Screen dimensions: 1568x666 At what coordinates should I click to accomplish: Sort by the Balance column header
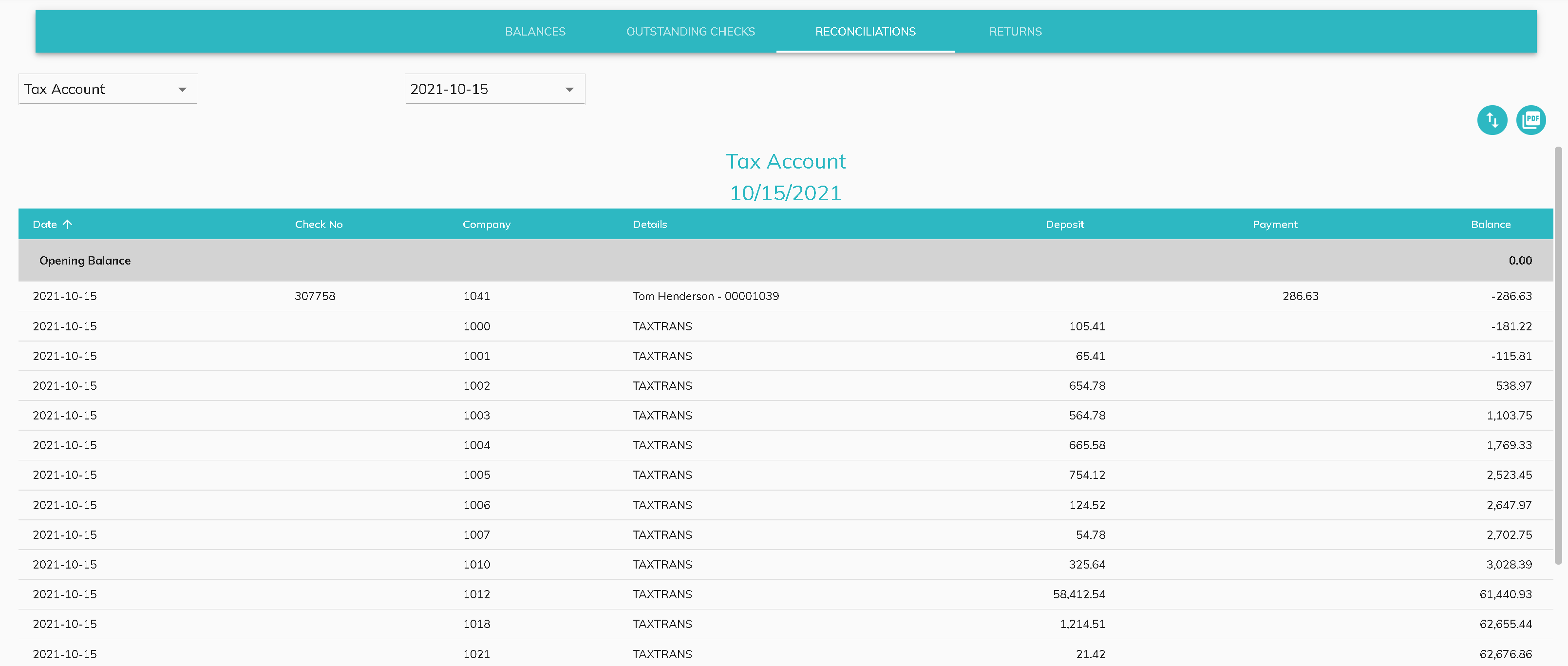[x=1490, y=224]
